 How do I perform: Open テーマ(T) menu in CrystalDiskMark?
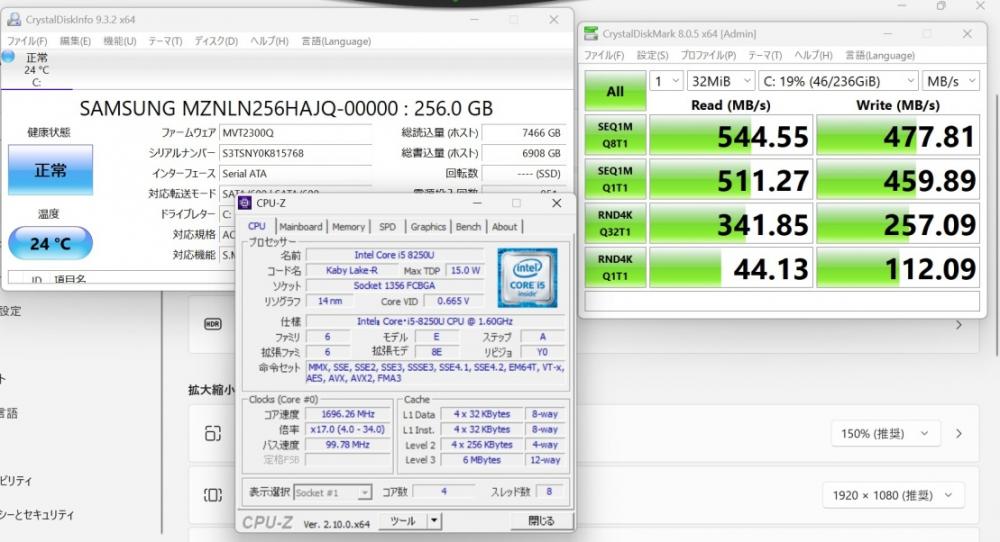pyautogui.click(x=765, y=55)
